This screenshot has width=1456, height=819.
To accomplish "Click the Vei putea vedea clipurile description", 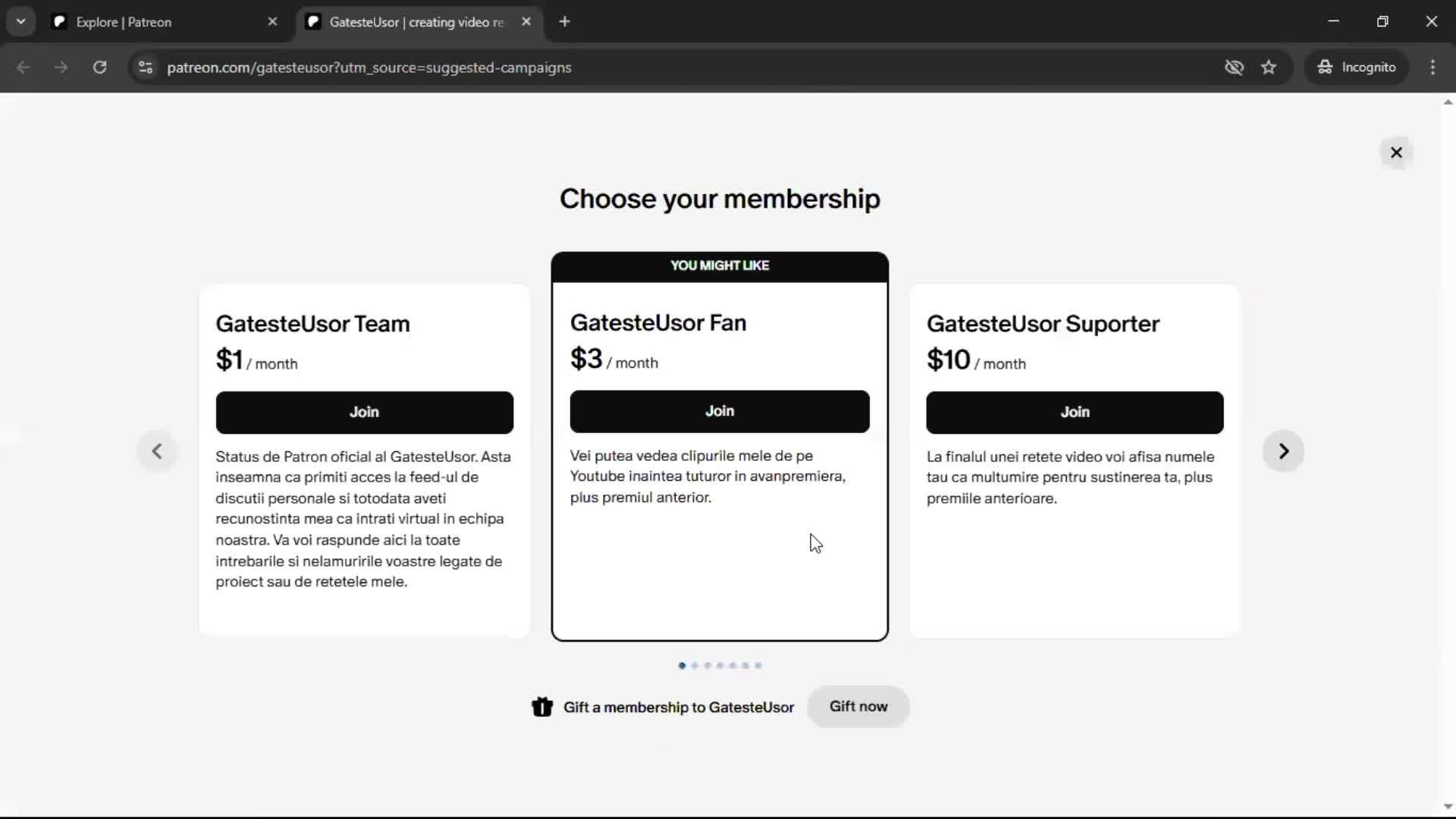I will click(x=708, y=476).
